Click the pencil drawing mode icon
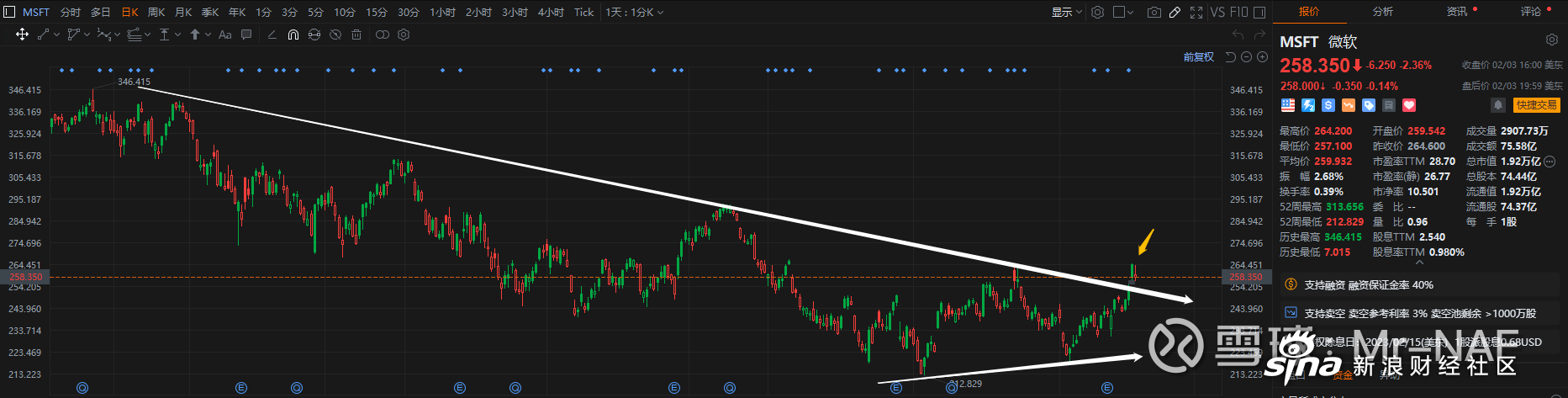The image size is (1568, 398). (x=1175, y=12)
